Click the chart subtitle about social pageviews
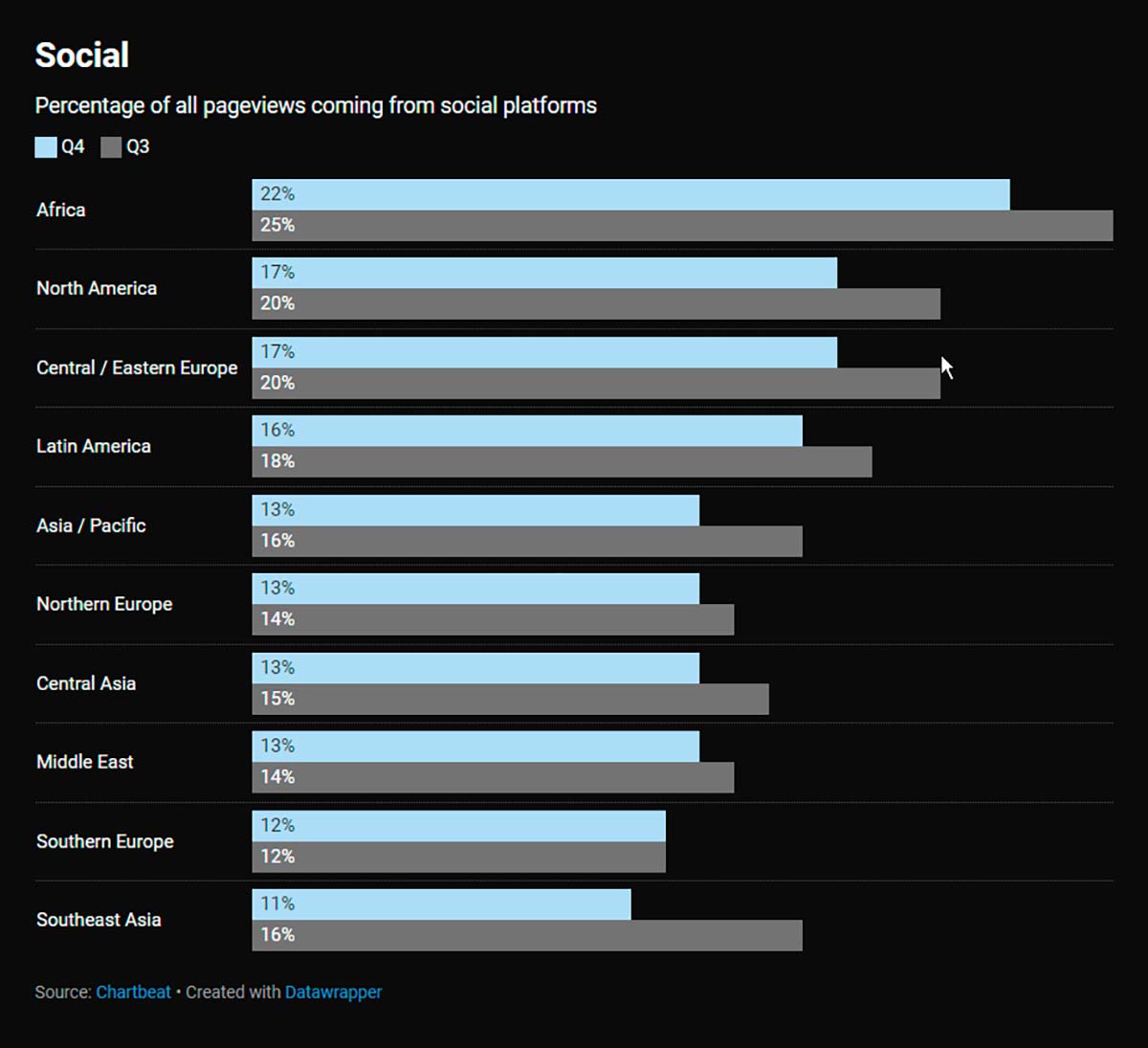This screenshot has width=1148, height=1048. (x=316, y=105)
